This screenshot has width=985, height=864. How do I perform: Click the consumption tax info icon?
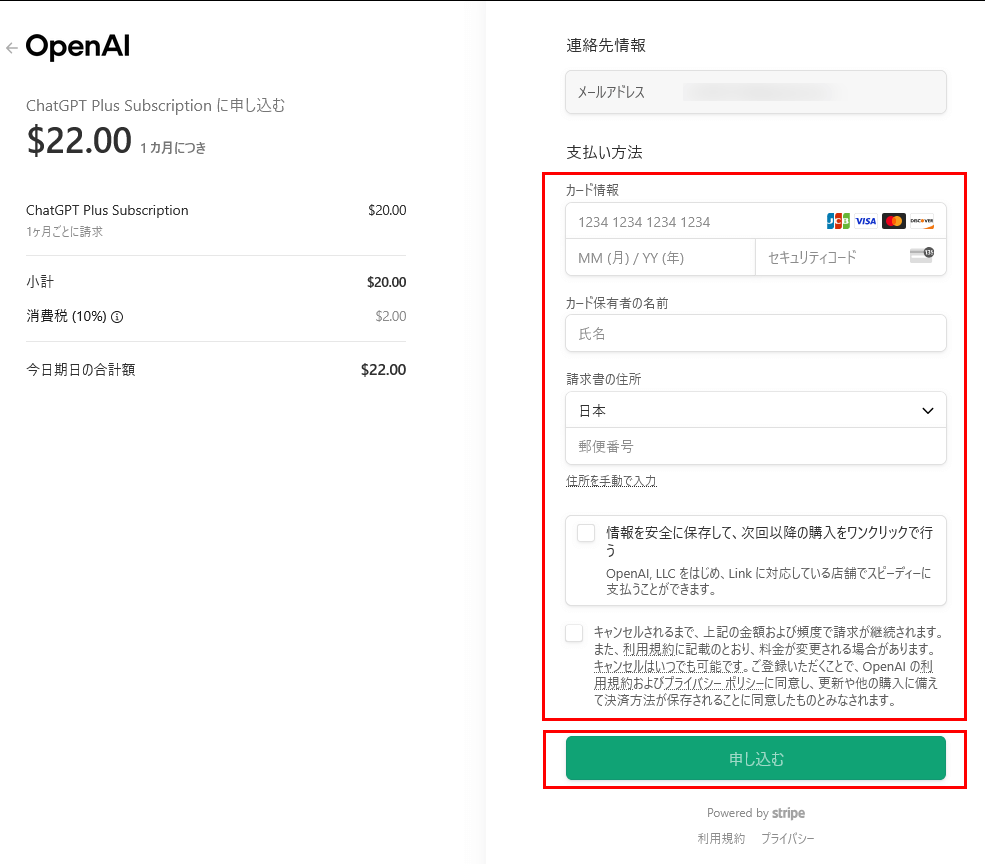(x=117, y=317)
